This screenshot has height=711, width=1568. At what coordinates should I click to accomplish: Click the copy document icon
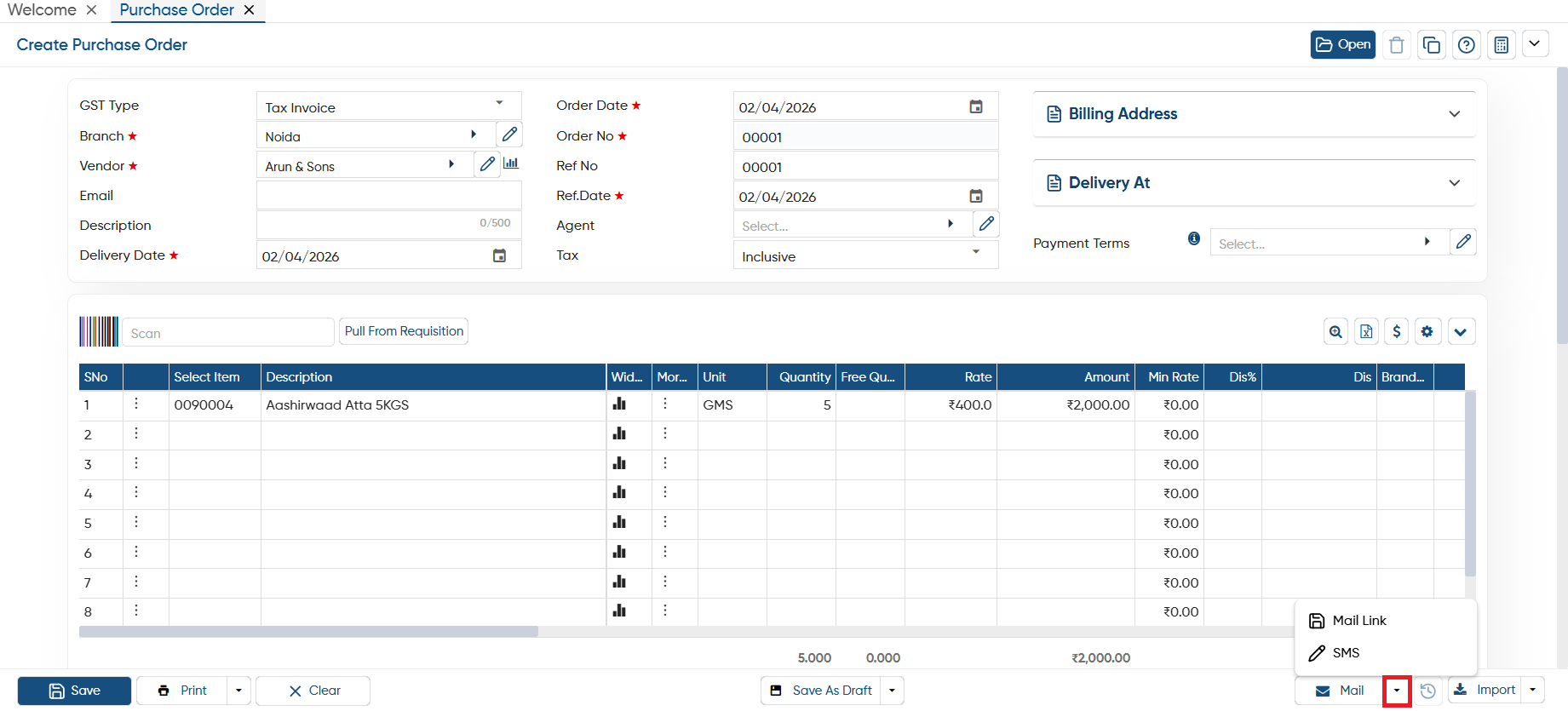[x=1432, y=45]
